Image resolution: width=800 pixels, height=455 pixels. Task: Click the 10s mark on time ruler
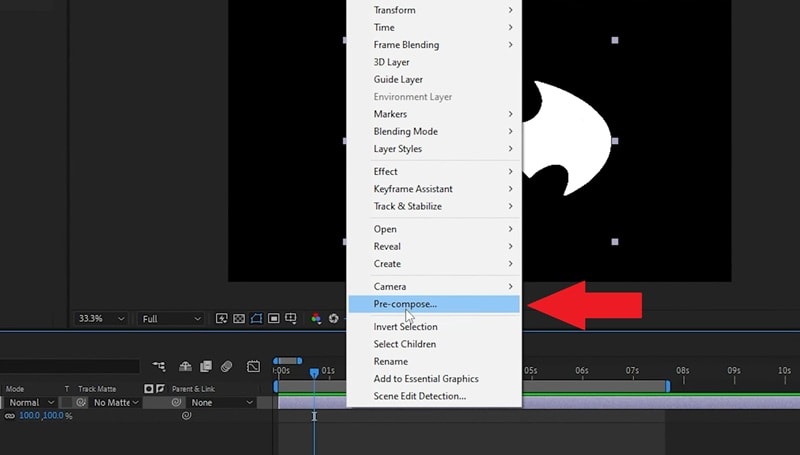pos(784,371)
